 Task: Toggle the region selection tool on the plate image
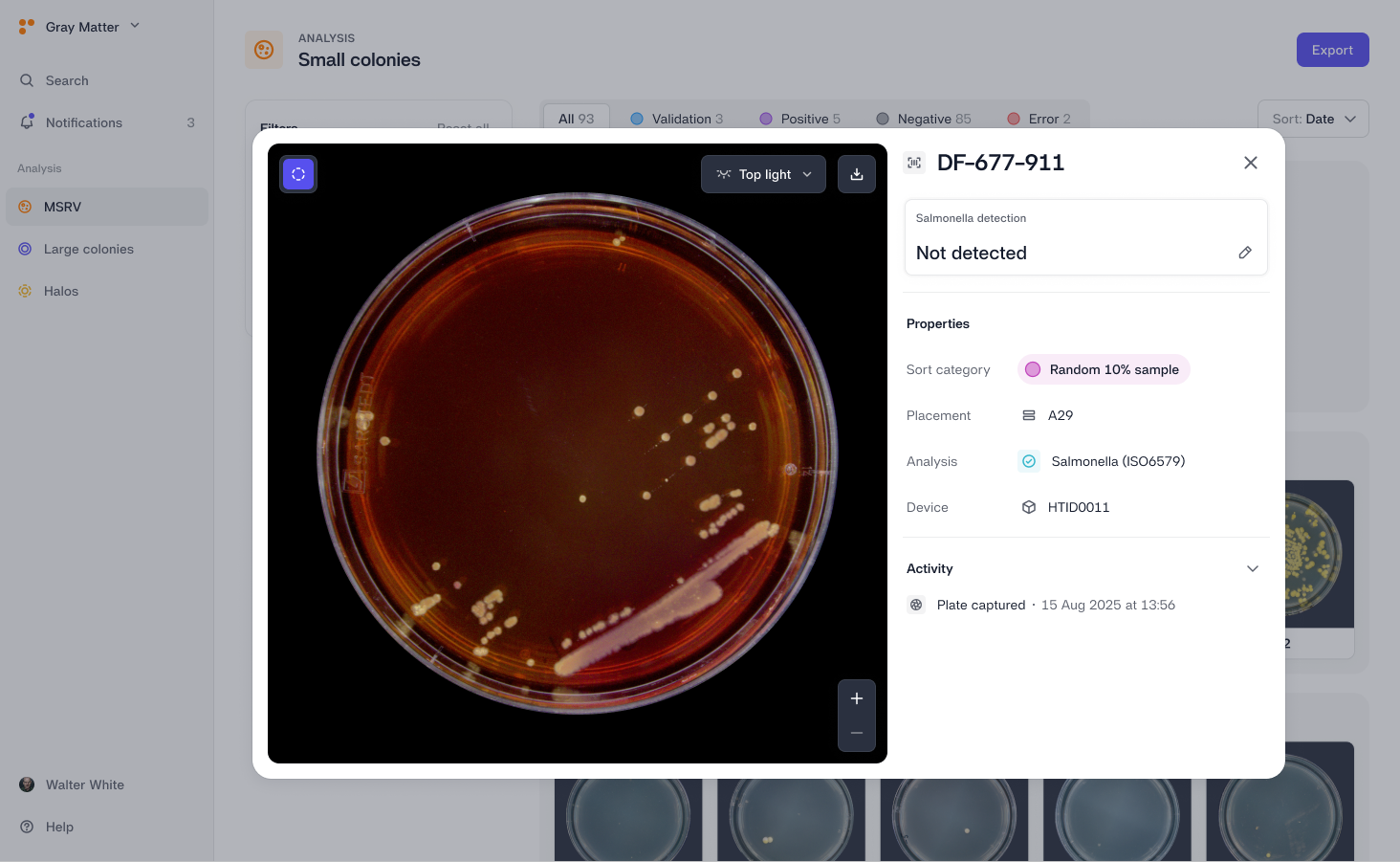298,174
